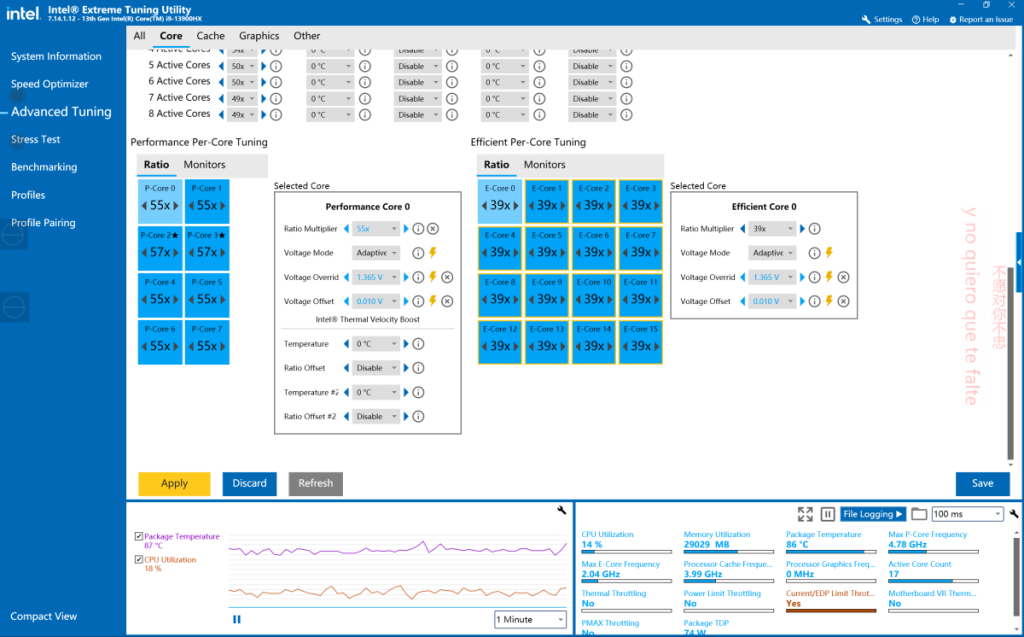Save the current tuning profile
1024x637 pixels.
982,483
